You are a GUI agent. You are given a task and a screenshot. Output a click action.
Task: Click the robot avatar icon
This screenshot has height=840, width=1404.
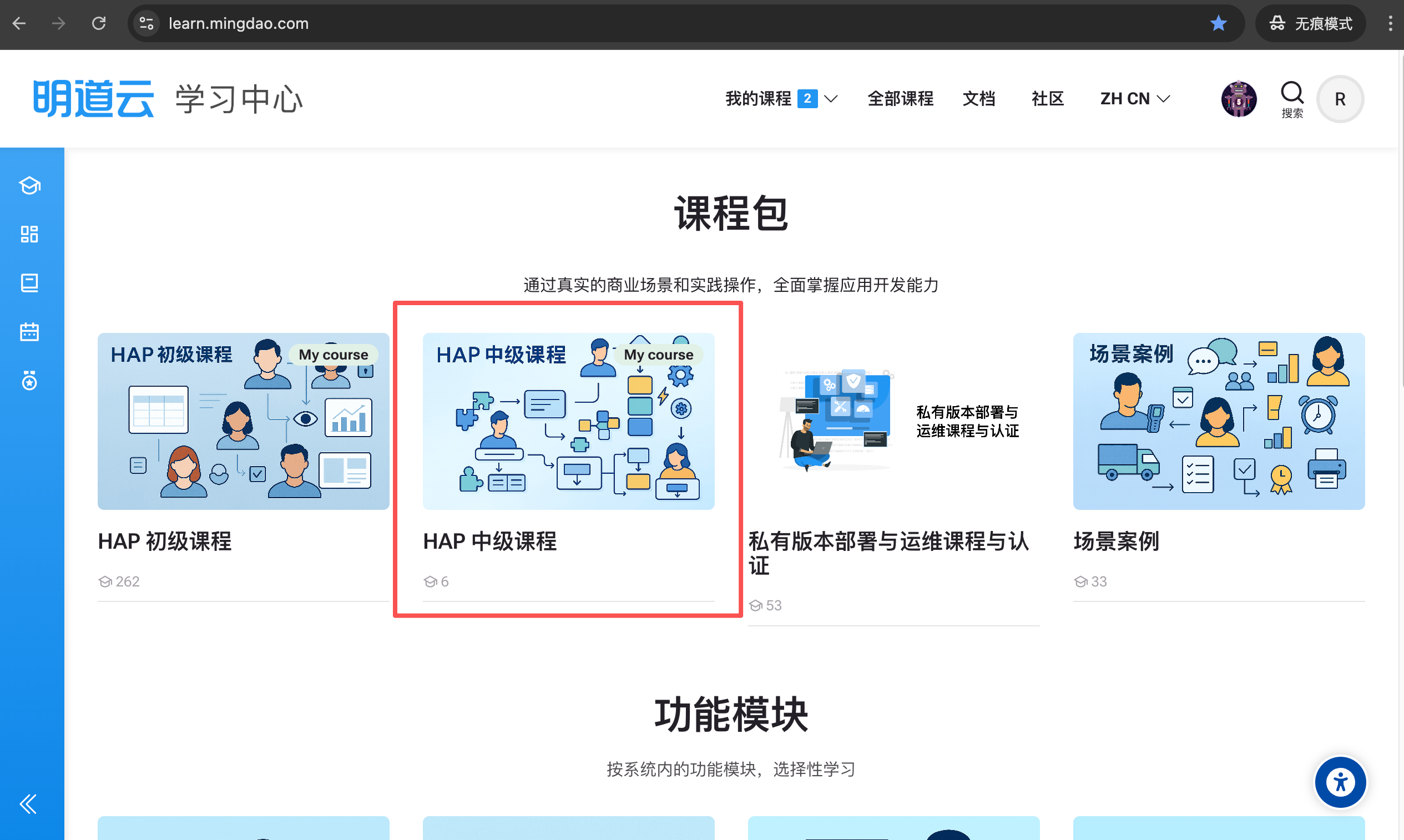tap(1239, 99)
